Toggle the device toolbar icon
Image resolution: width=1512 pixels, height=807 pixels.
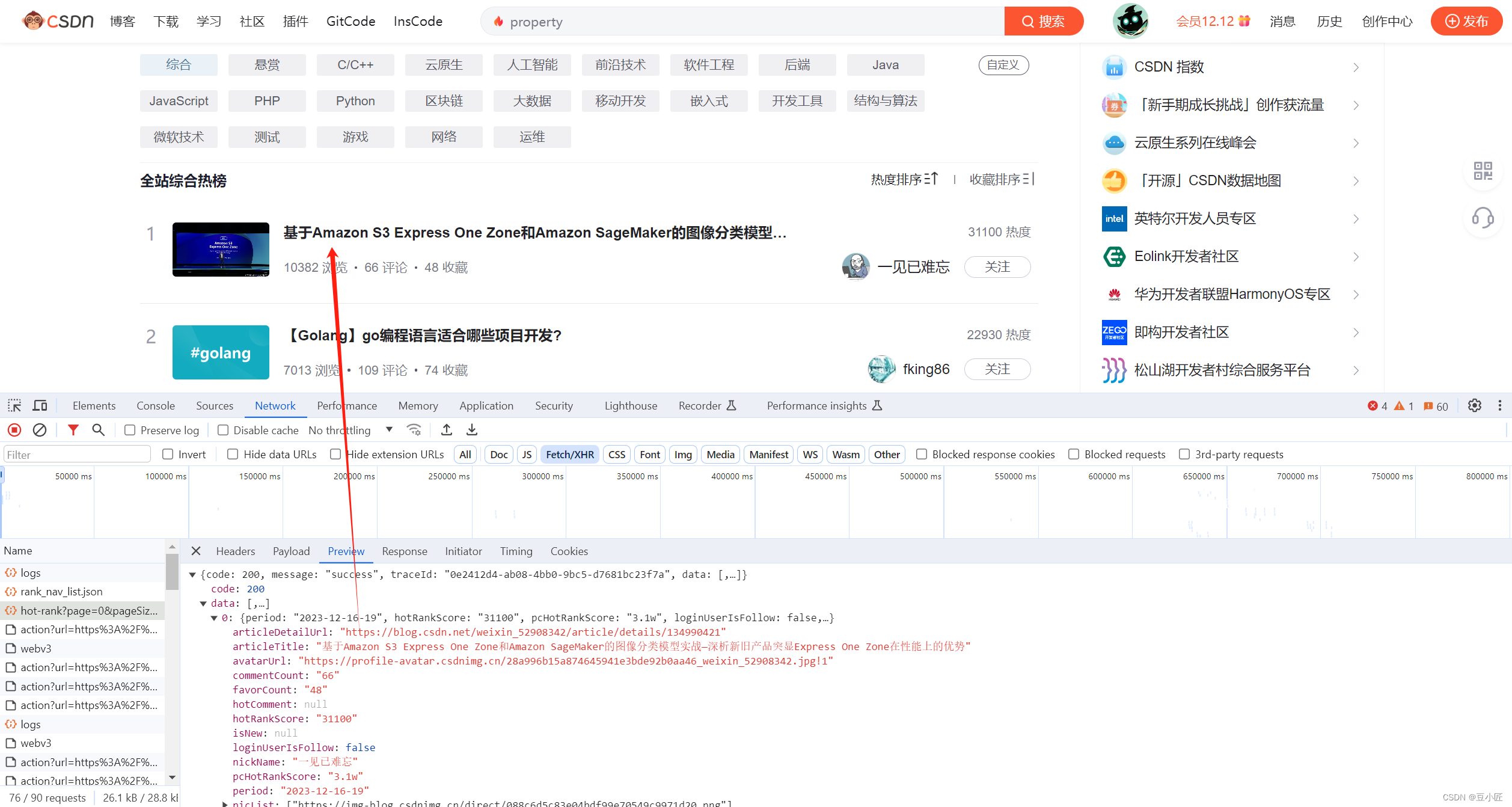(x=40, y=406)
